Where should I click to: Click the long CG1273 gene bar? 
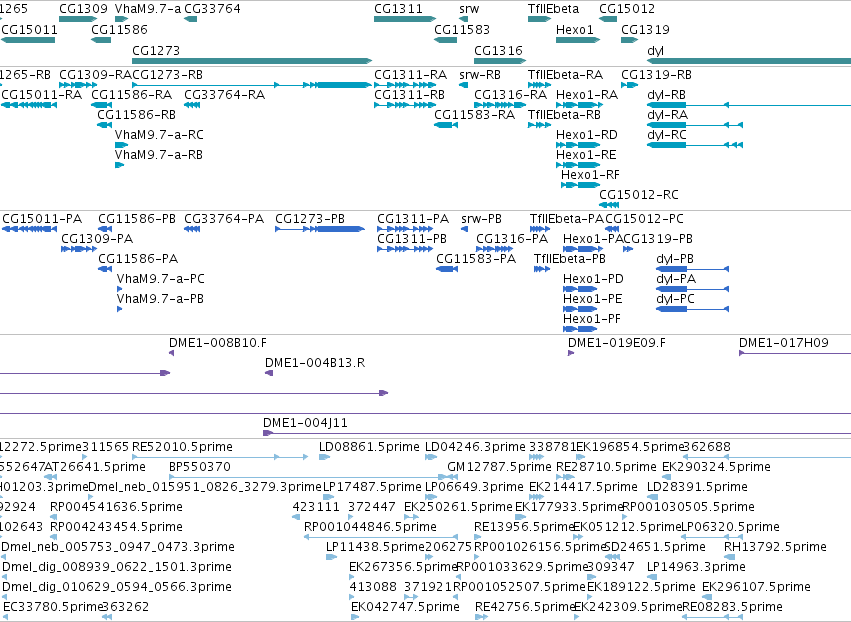(x=252, y=61)
